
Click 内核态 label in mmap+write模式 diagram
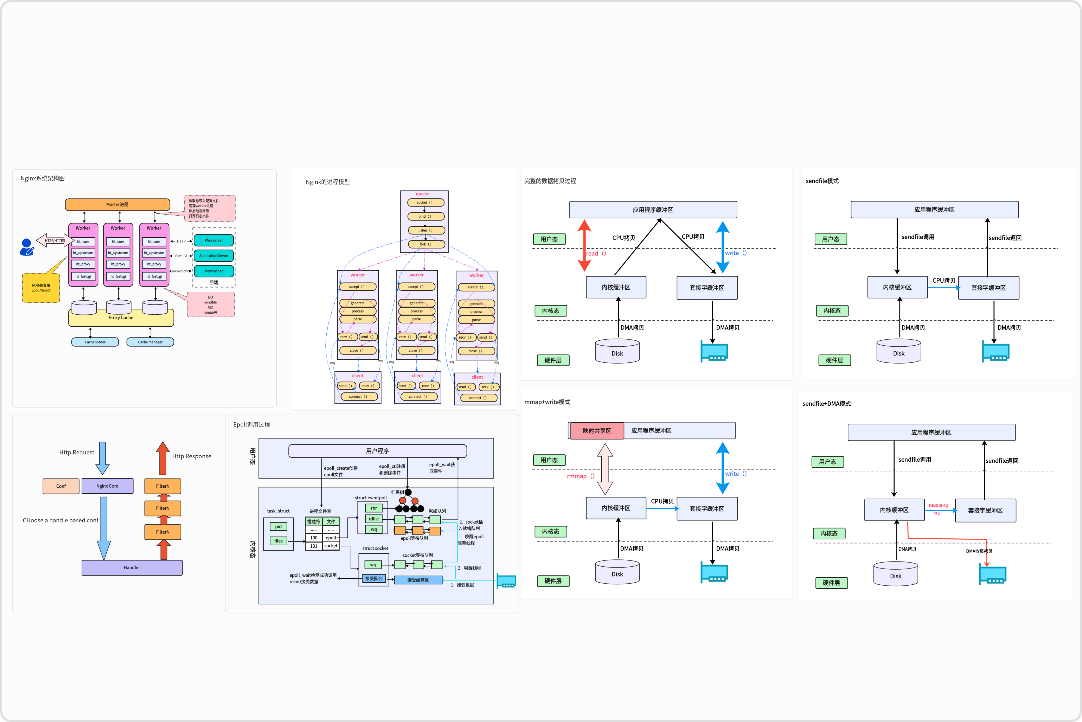[550, 531]
